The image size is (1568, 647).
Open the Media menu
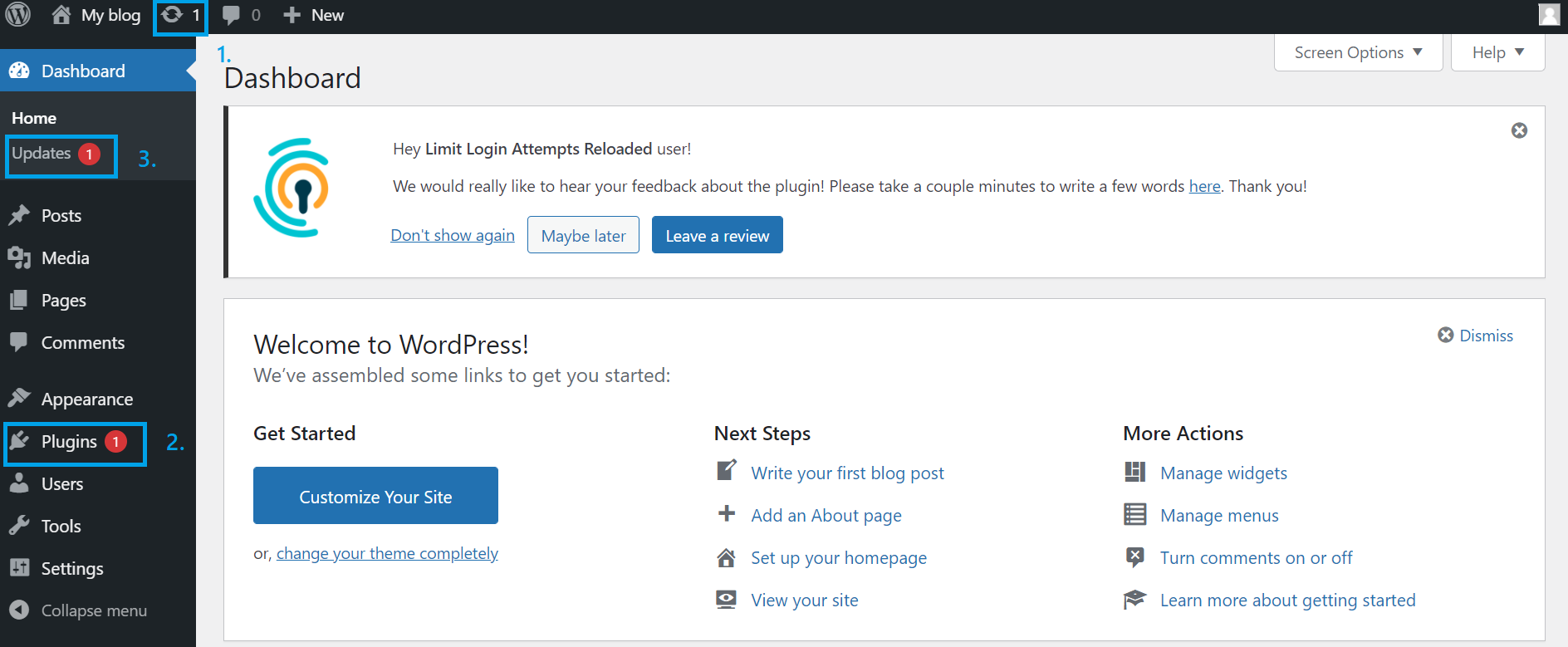coord(66,258)
